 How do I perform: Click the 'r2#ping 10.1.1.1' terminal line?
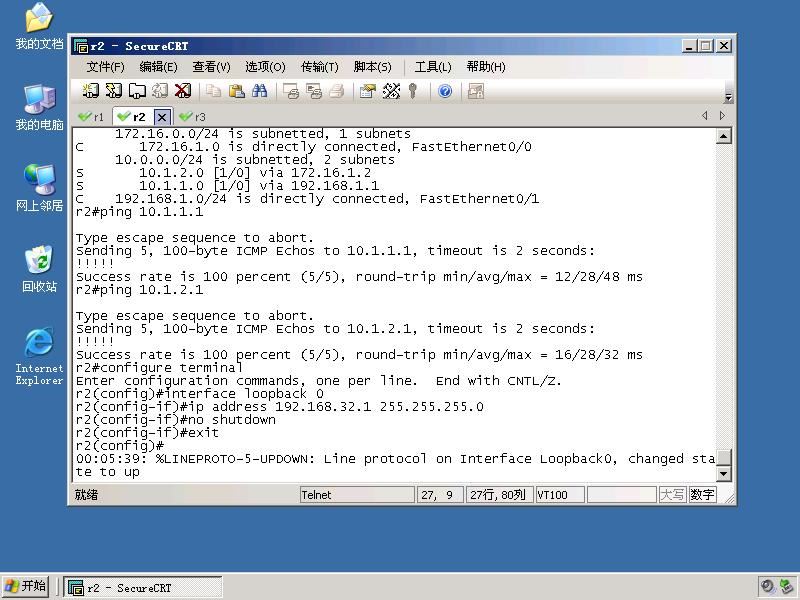[x=139, y=212]
